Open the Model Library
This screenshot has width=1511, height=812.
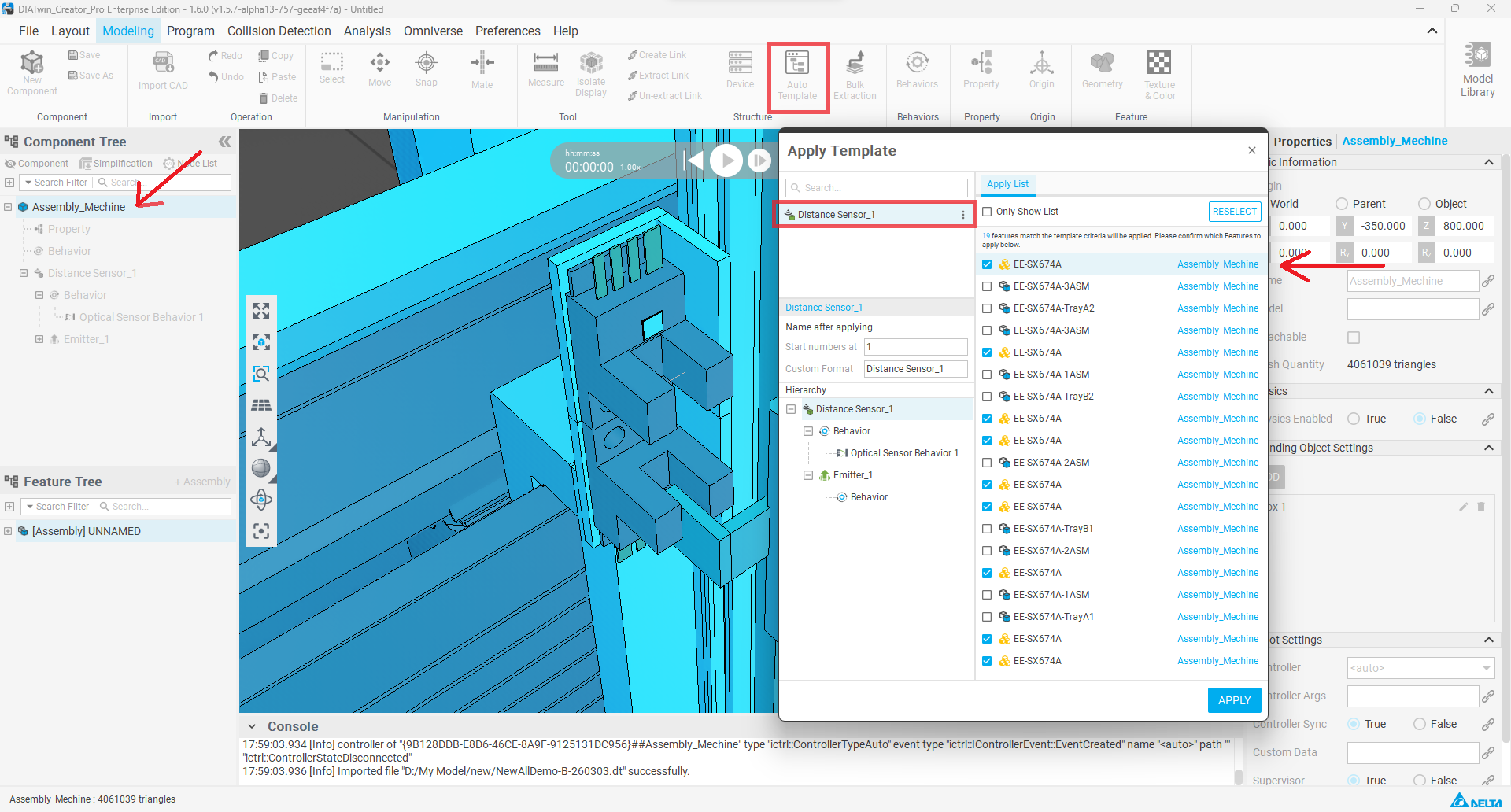(1477, 70)
